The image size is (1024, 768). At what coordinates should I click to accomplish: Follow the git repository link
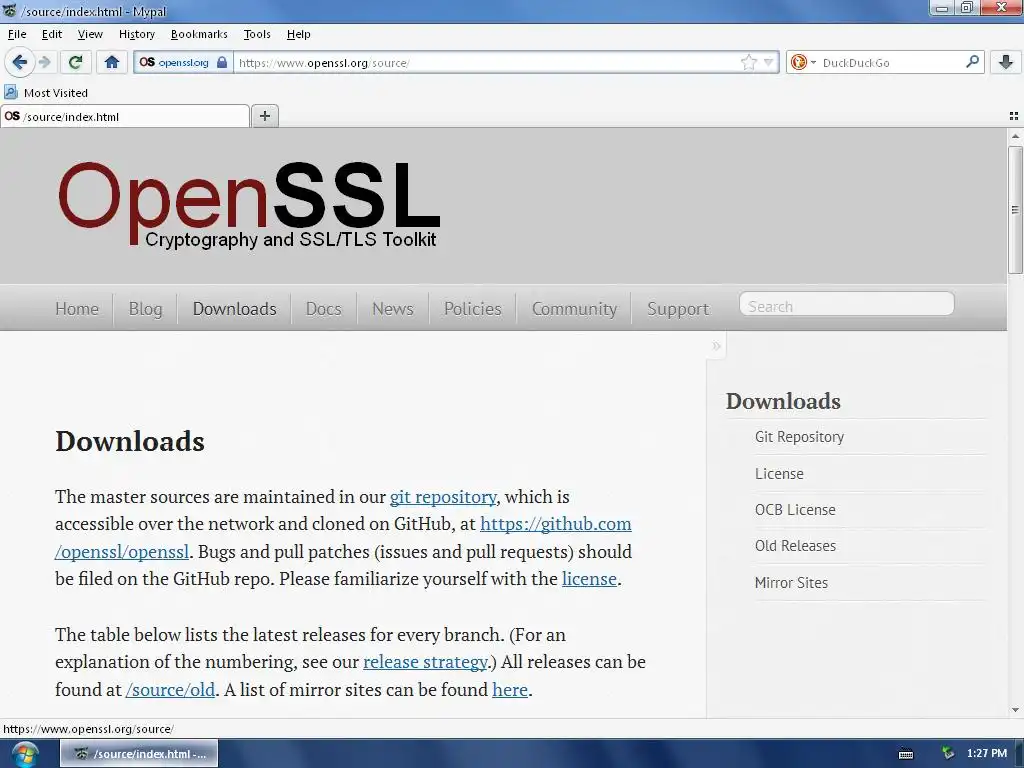pyautogui.click(x=443, y=496)
